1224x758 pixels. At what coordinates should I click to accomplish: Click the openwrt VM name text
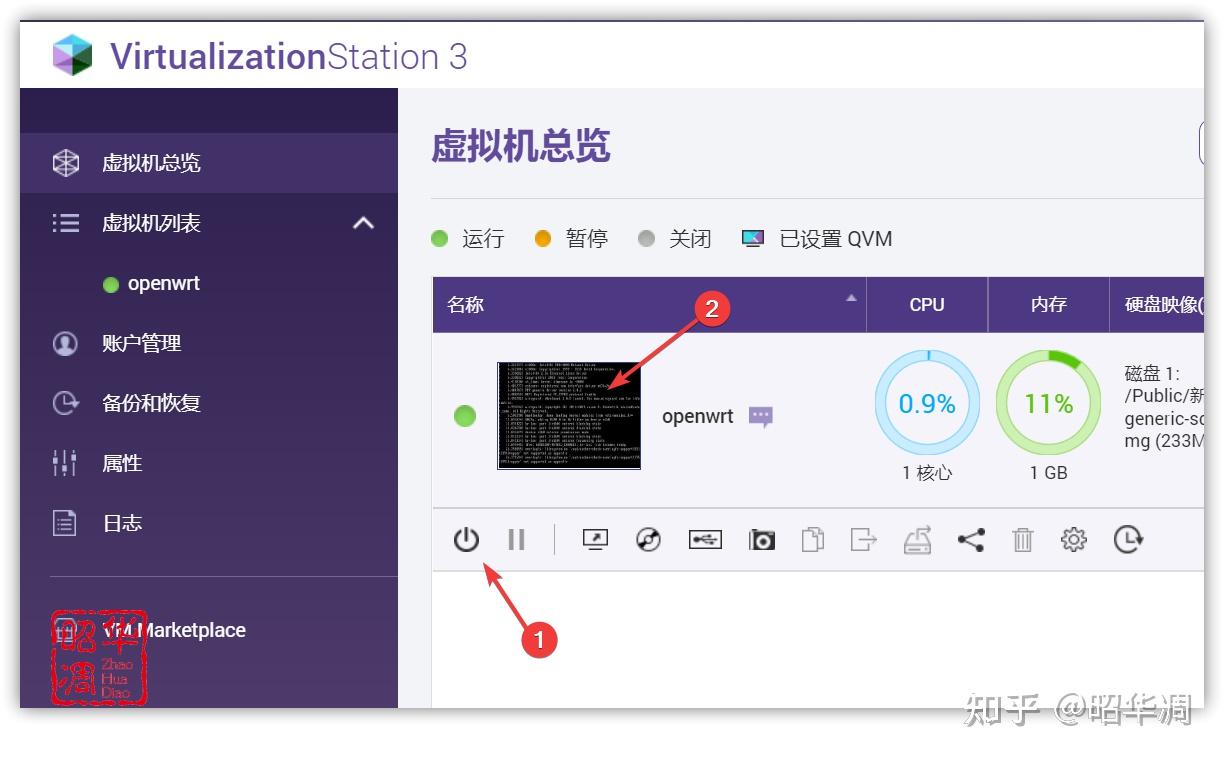click(698, 417)
